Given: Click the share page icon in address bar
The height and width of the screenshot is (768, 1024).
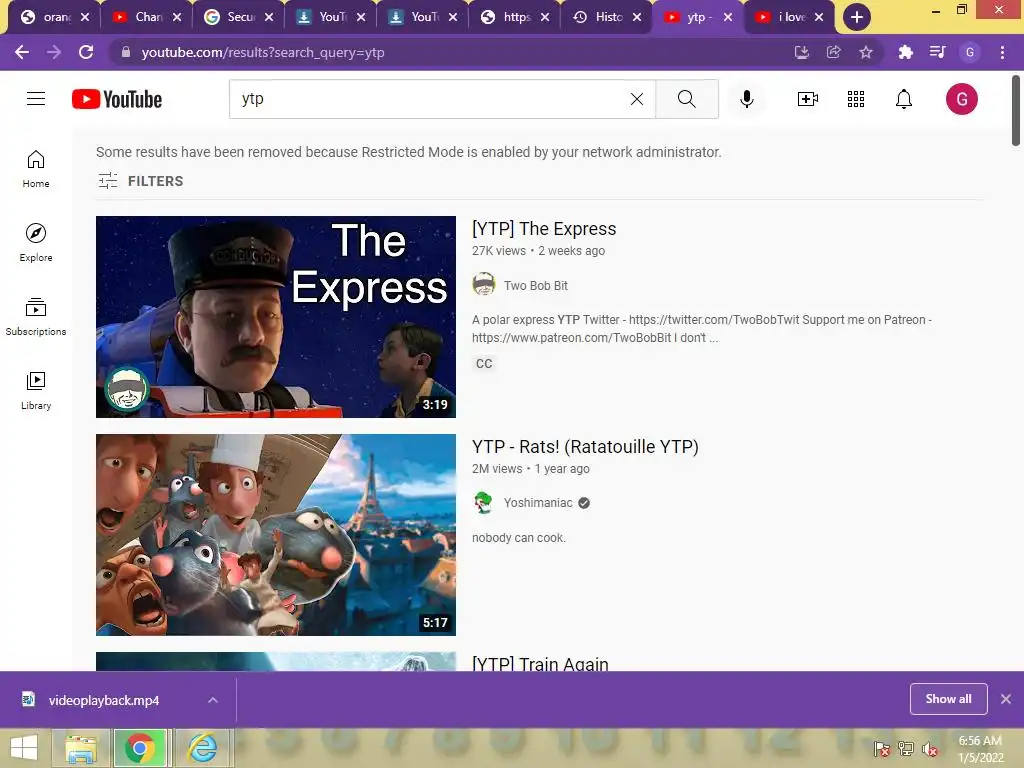Looking at the screenshot, I should point(833,52).
